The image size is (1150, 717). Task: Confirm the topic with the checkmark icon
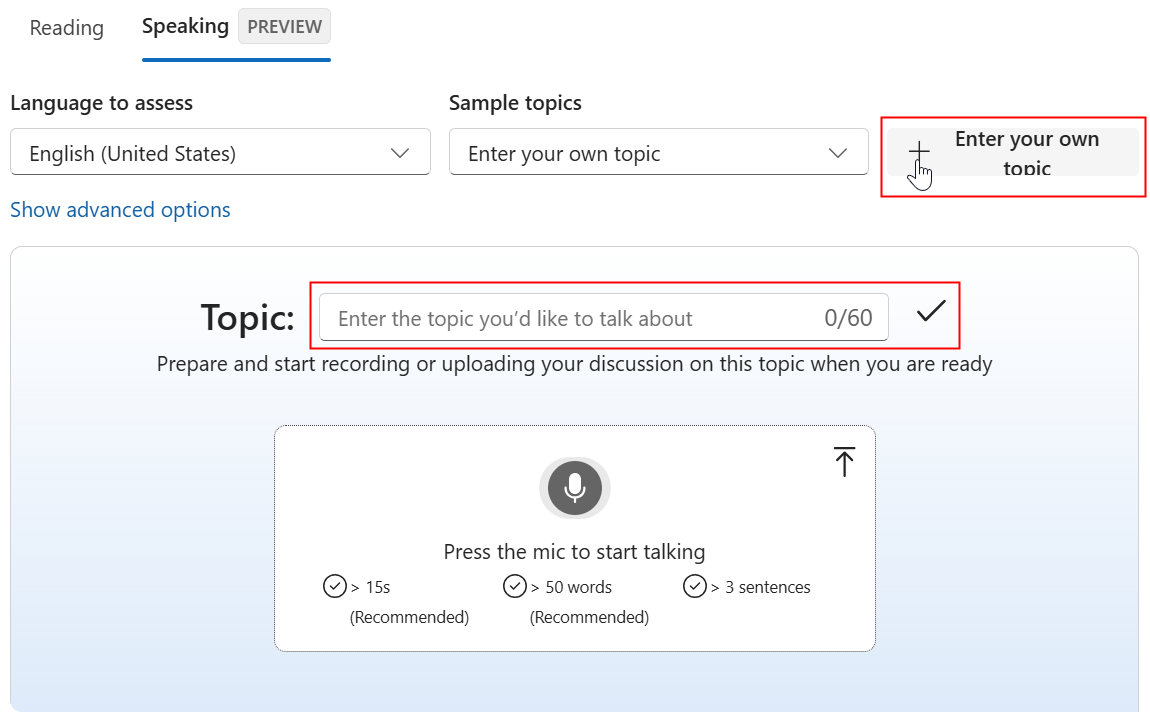pos(931,312)
